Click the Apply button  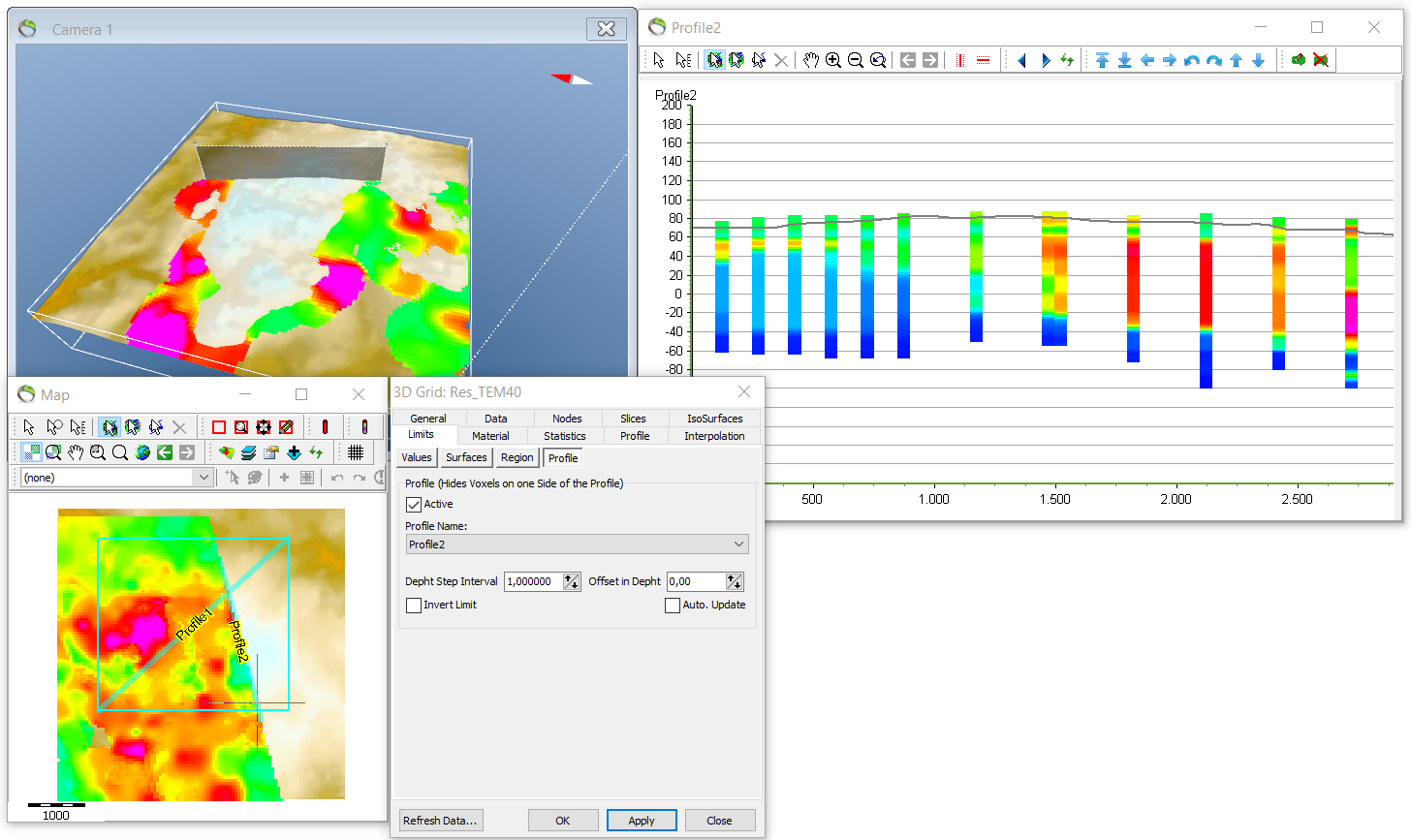[x=642, y=821]
